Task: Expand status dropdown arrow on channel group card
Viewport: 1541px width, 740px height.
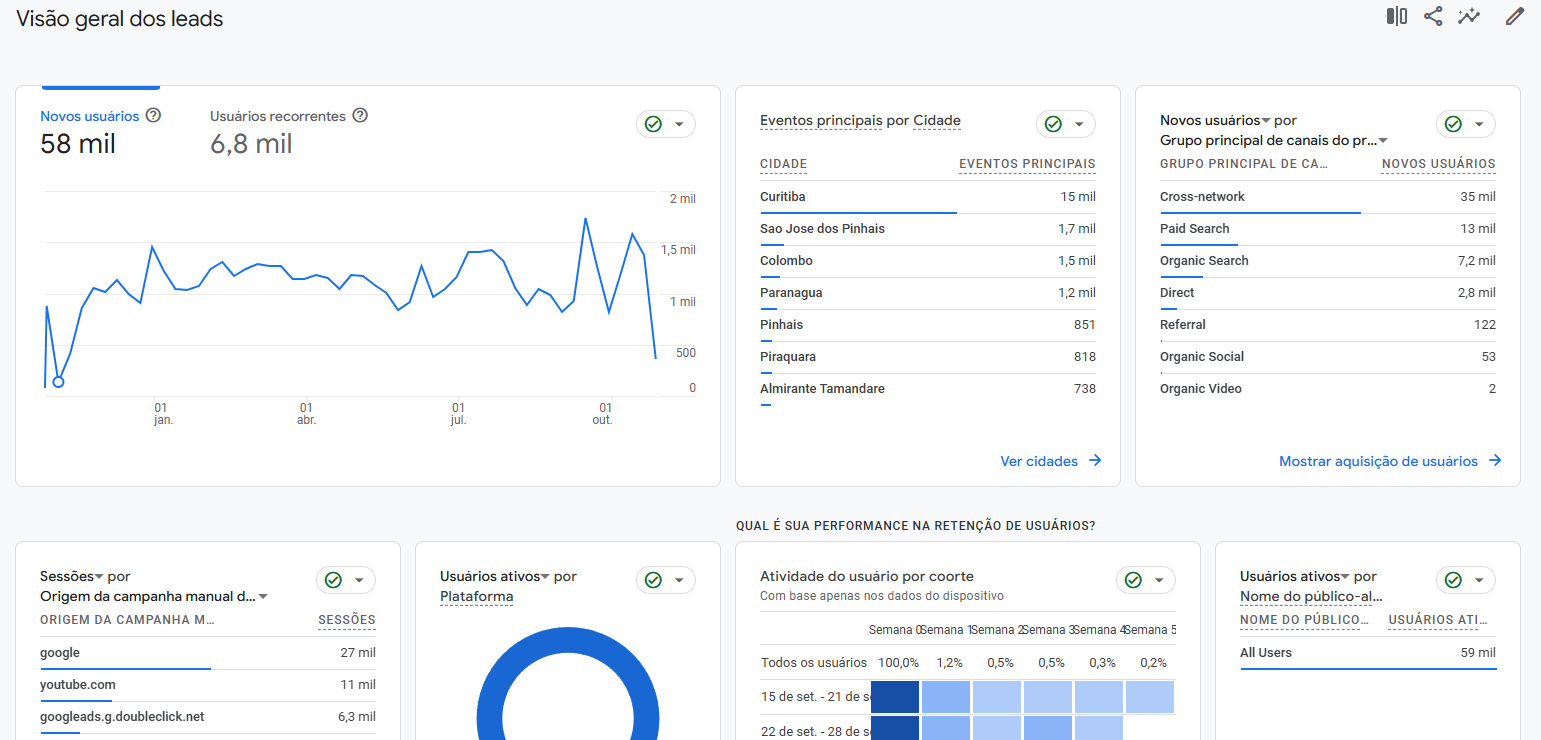Action: [1479, 124]
